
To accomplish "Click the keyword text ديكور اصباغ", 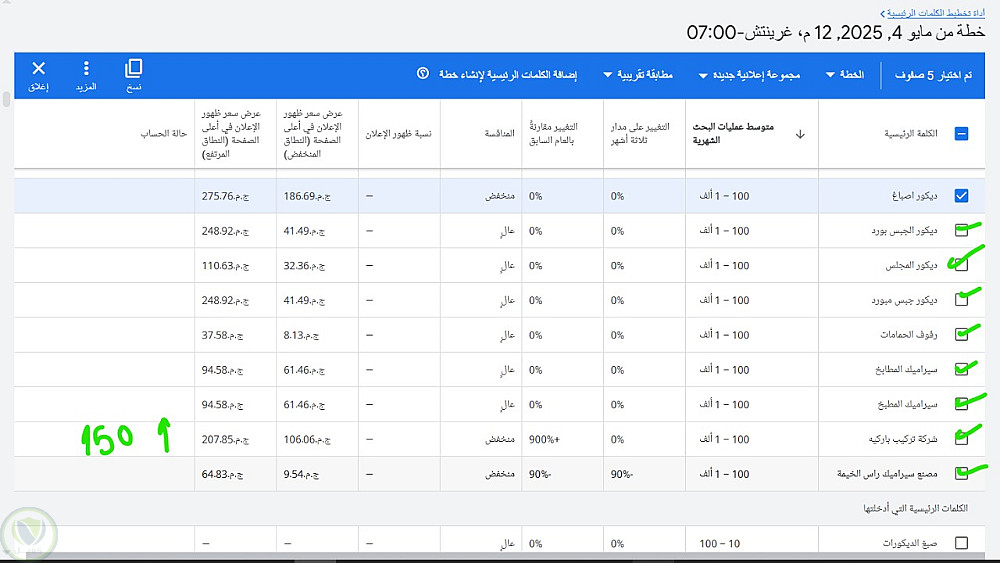I will tap(915, 196).
